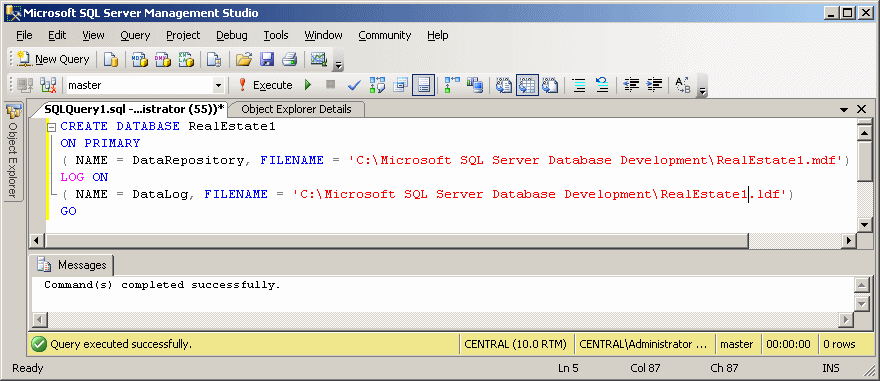The height and width of the screenshot is (381, 880).
Task: Open the Window menu
Action: click(323, 35)
